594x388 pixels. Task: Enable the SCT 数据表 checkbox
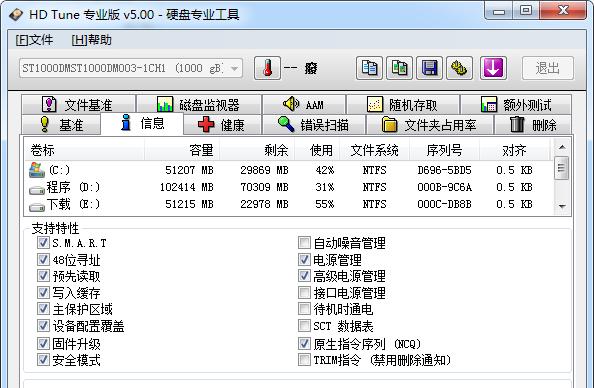(304, 325)
